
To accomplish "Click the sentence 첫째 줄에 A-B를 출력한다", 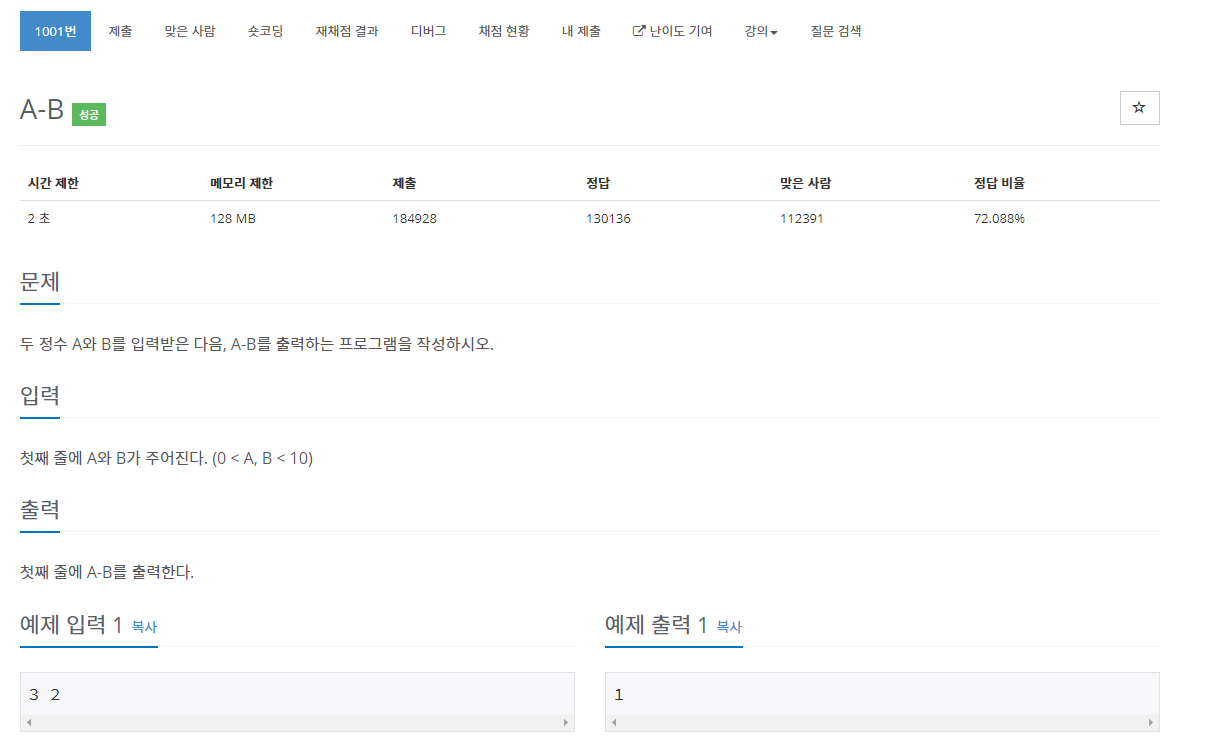I will (107, 573).
